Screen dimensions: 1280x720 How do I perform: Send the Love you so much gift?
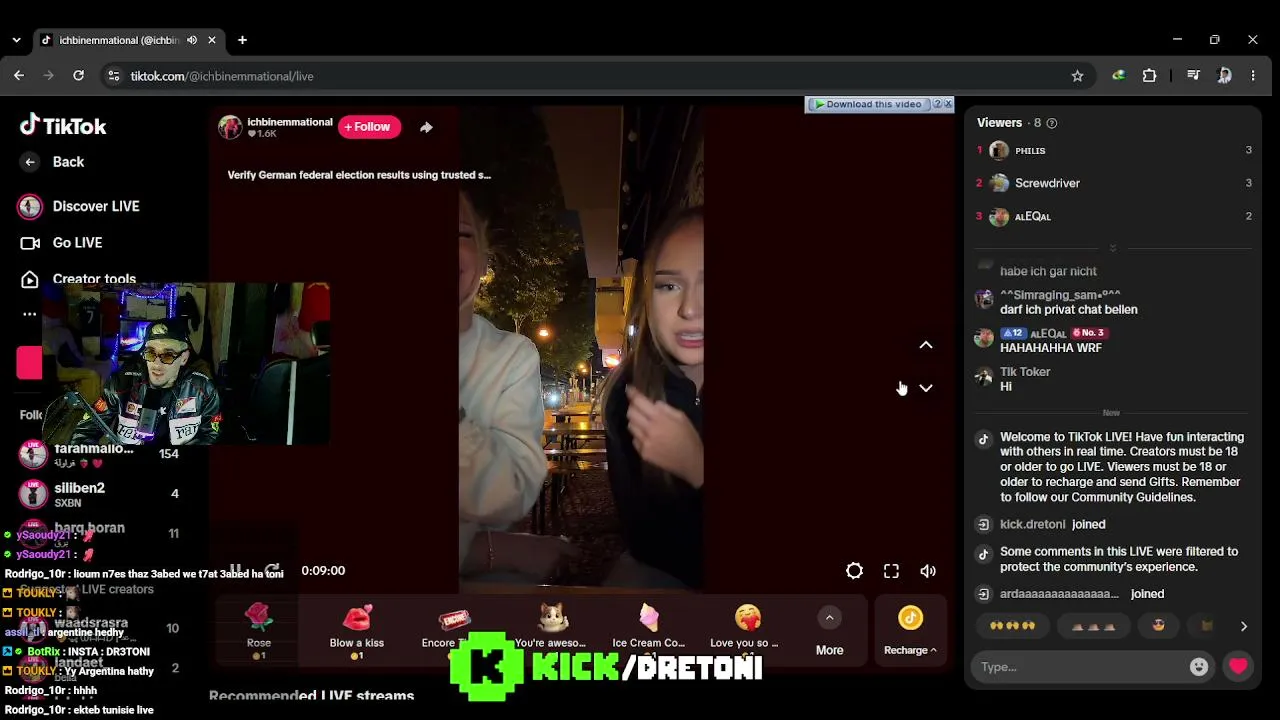[x=746, y=630]
